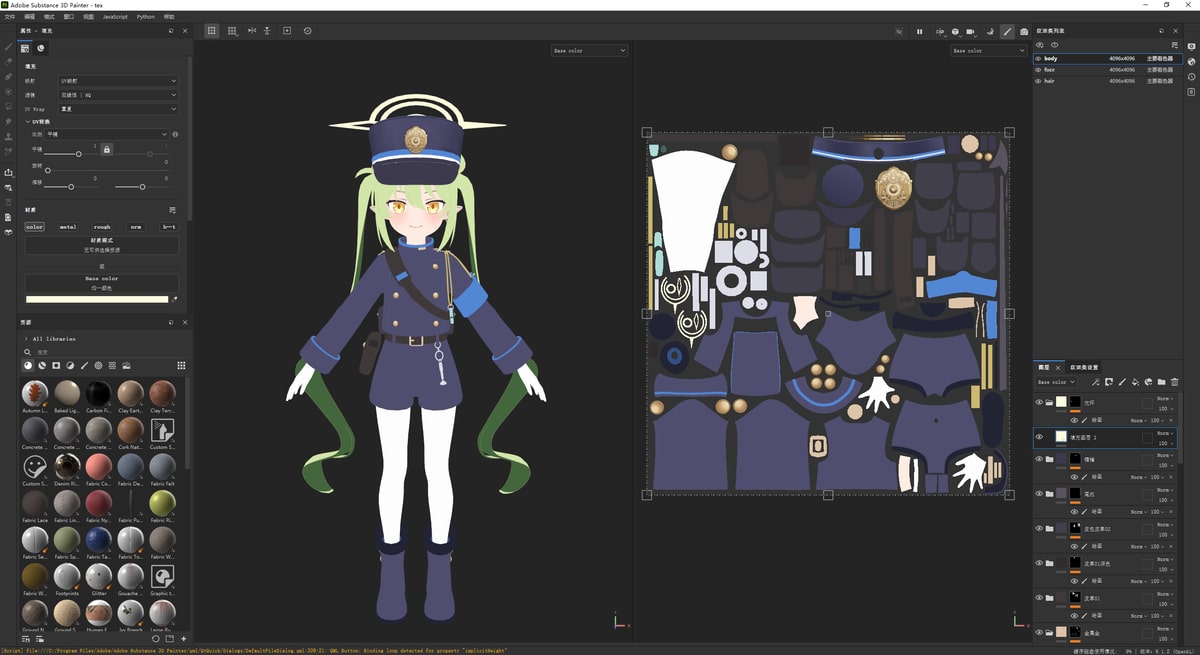Open the camera video options icon
This screenshot has width=1200, height=655.
[x=969, y=32]
